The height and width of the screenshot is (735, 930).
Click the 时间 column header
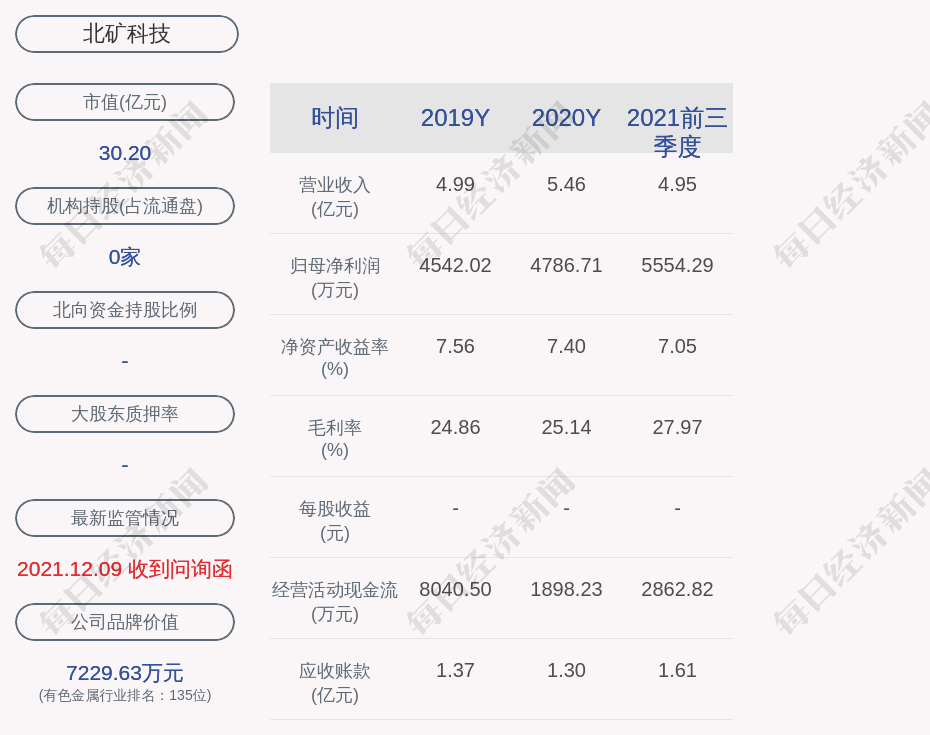click(x=335, y=118)
